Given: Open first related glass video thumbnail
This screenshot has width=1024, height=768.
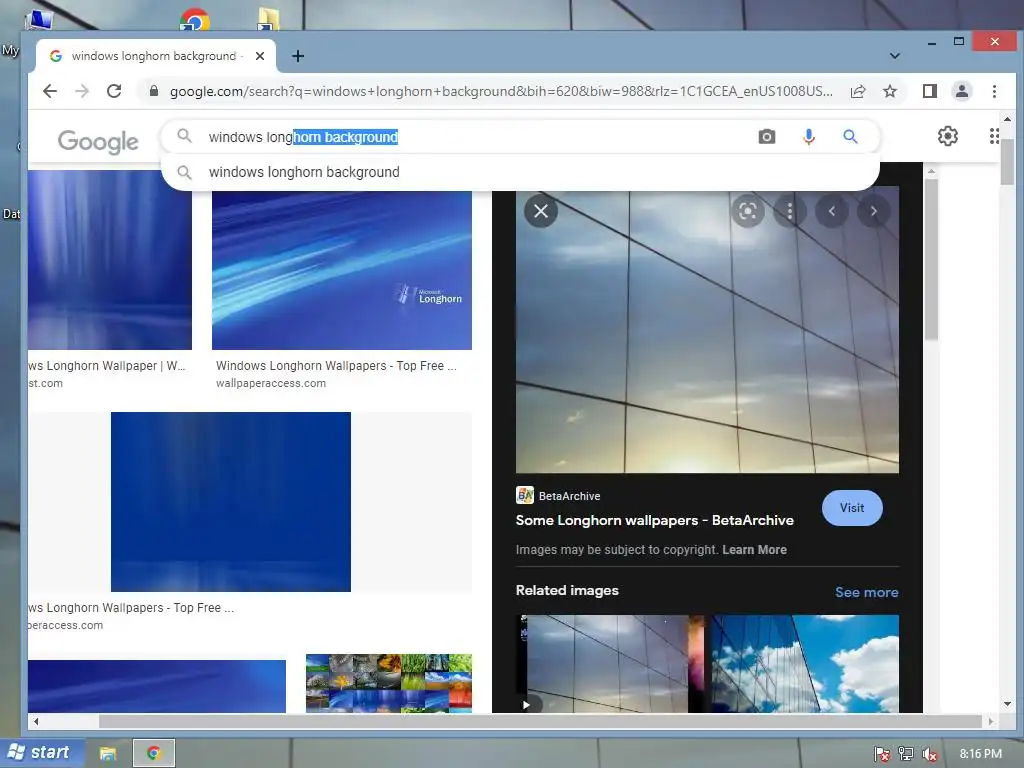Looking at the screenshot, I should (610, 664).
